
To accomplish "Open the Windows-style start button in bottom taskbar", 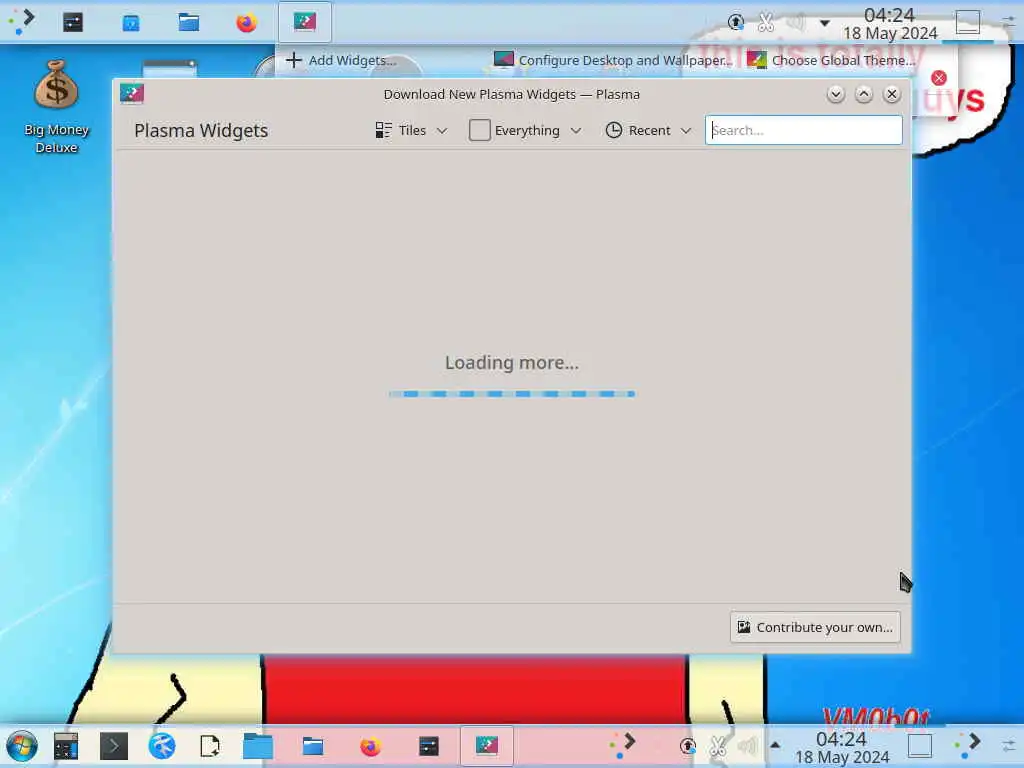I will click(x=22, y=746).
